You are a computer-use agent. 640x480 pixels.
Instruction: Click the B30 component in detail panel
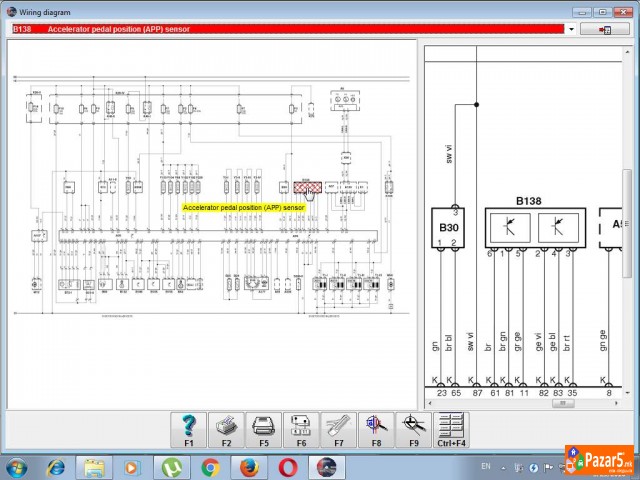(446, 228)
